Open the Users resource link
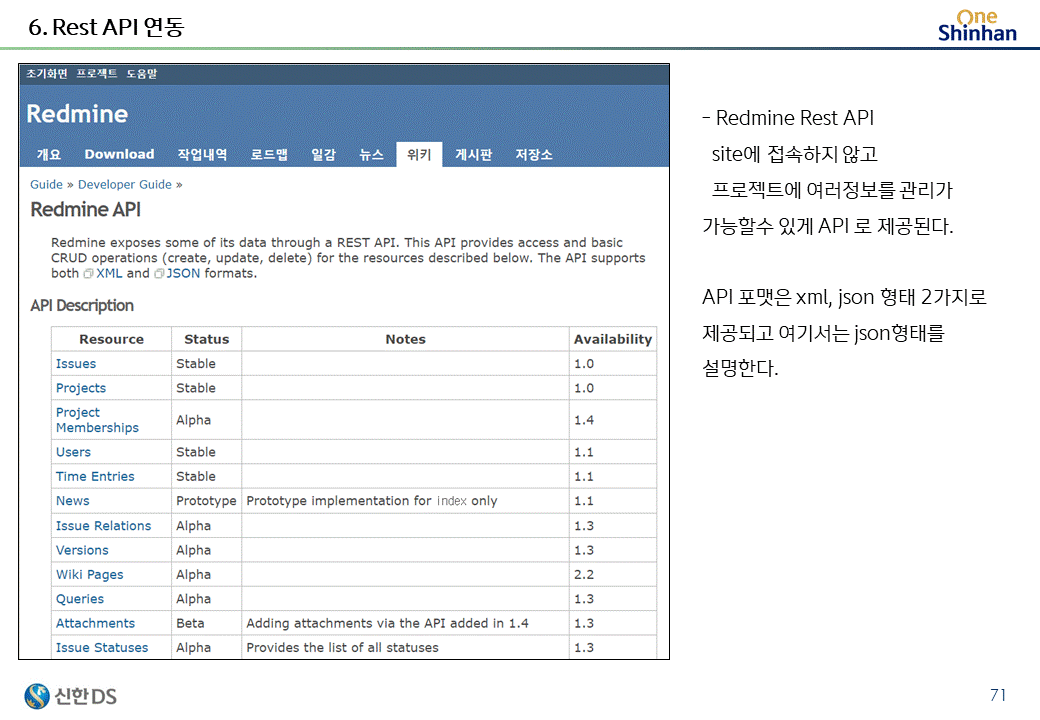The image size is (1040, 720). [x=73, y=452]
